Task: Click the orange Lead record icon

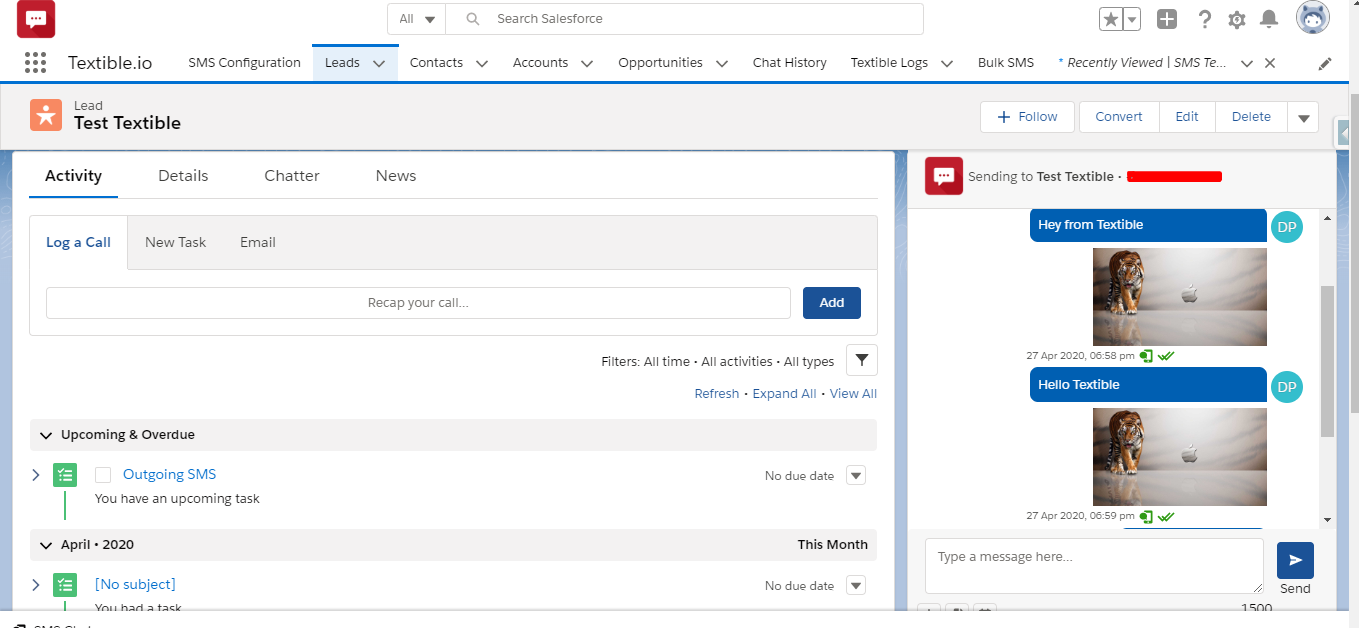Action: (46, 115)
